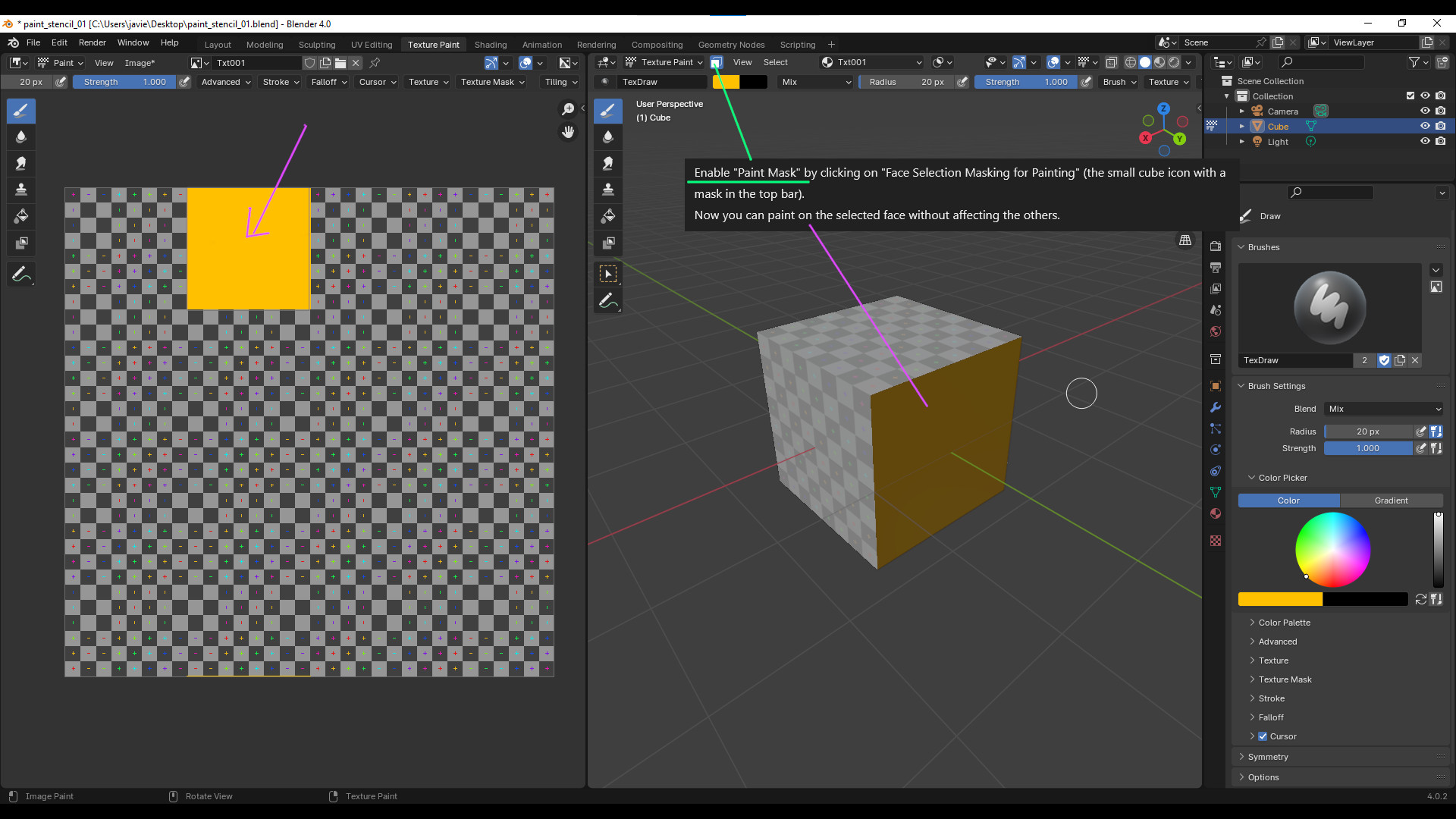Select the Clone stamp tool in the image editor toolbar
This screenshot has width=1456, height=819.
tap(21, 190)
